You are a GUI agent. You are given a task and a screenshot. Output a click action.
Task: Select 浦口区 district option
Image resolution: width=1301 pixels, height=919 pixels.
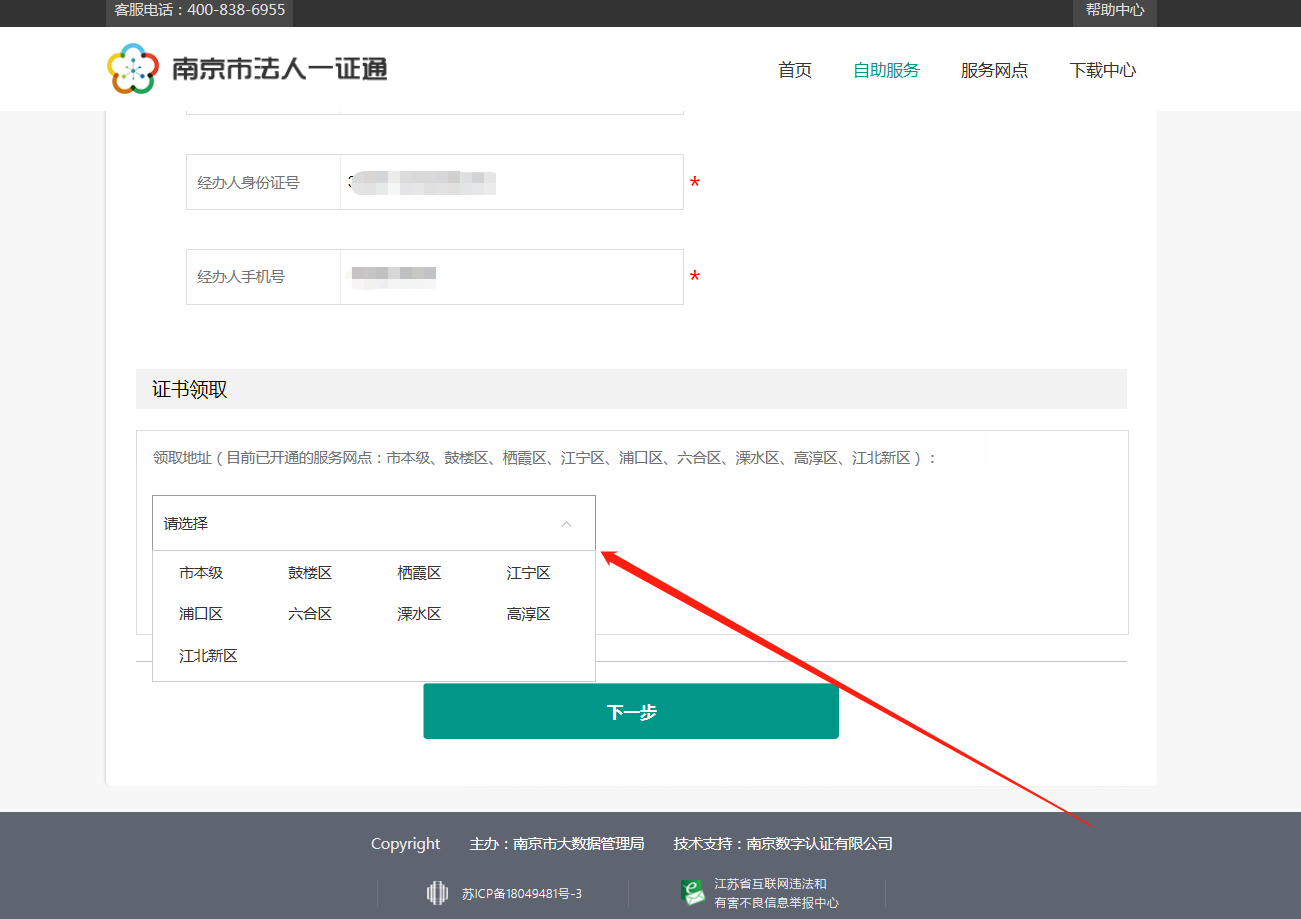point(201,614)
